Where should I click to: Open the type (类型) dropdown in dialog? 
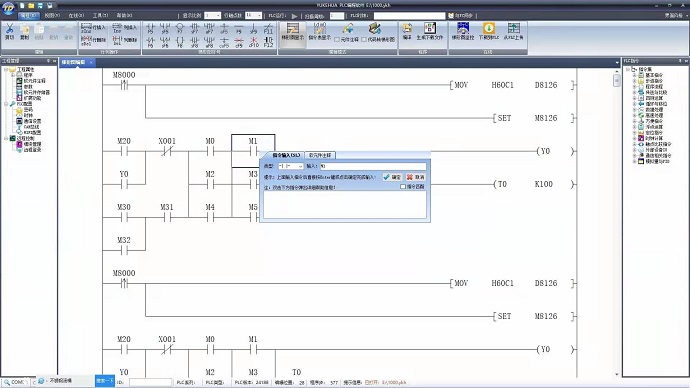pos(300,166)
